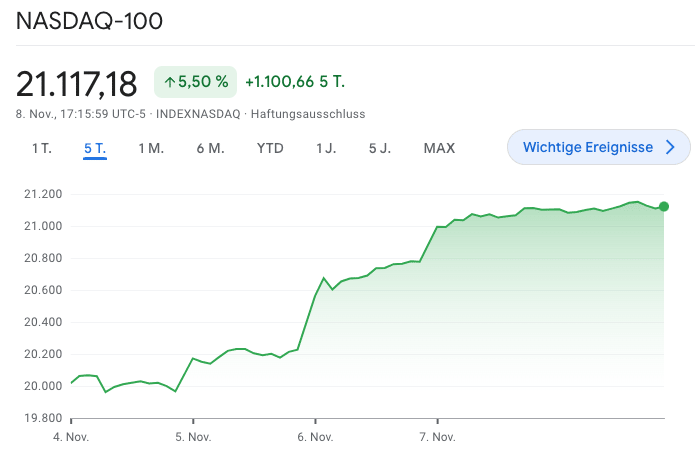The image size is (695, 455).
Task: Click the 7. Nov. date marker on axis
Action: coord(437,437)
